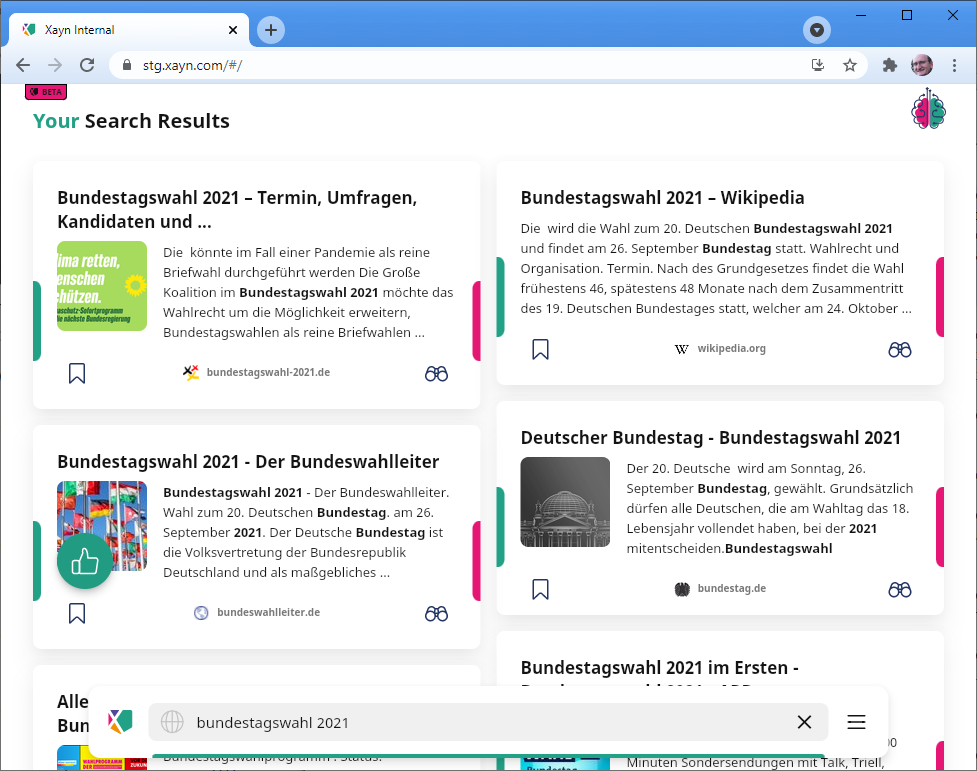Open the tab search dropdown arrow
977x771 pixels.
pos(817,30)
